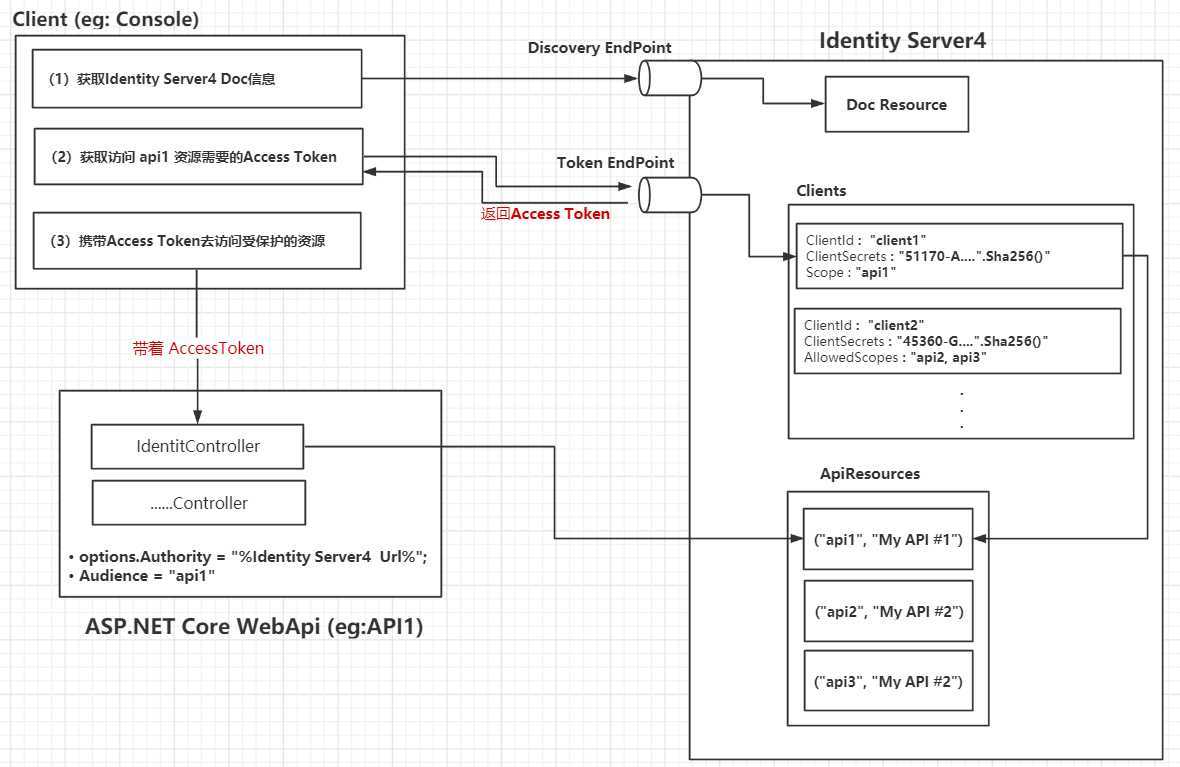The width and height of the screenshot is (1180, 767).
Task: Click the 'AllowedScopes : "api2, api3"' line
Action: click(895, 358)
